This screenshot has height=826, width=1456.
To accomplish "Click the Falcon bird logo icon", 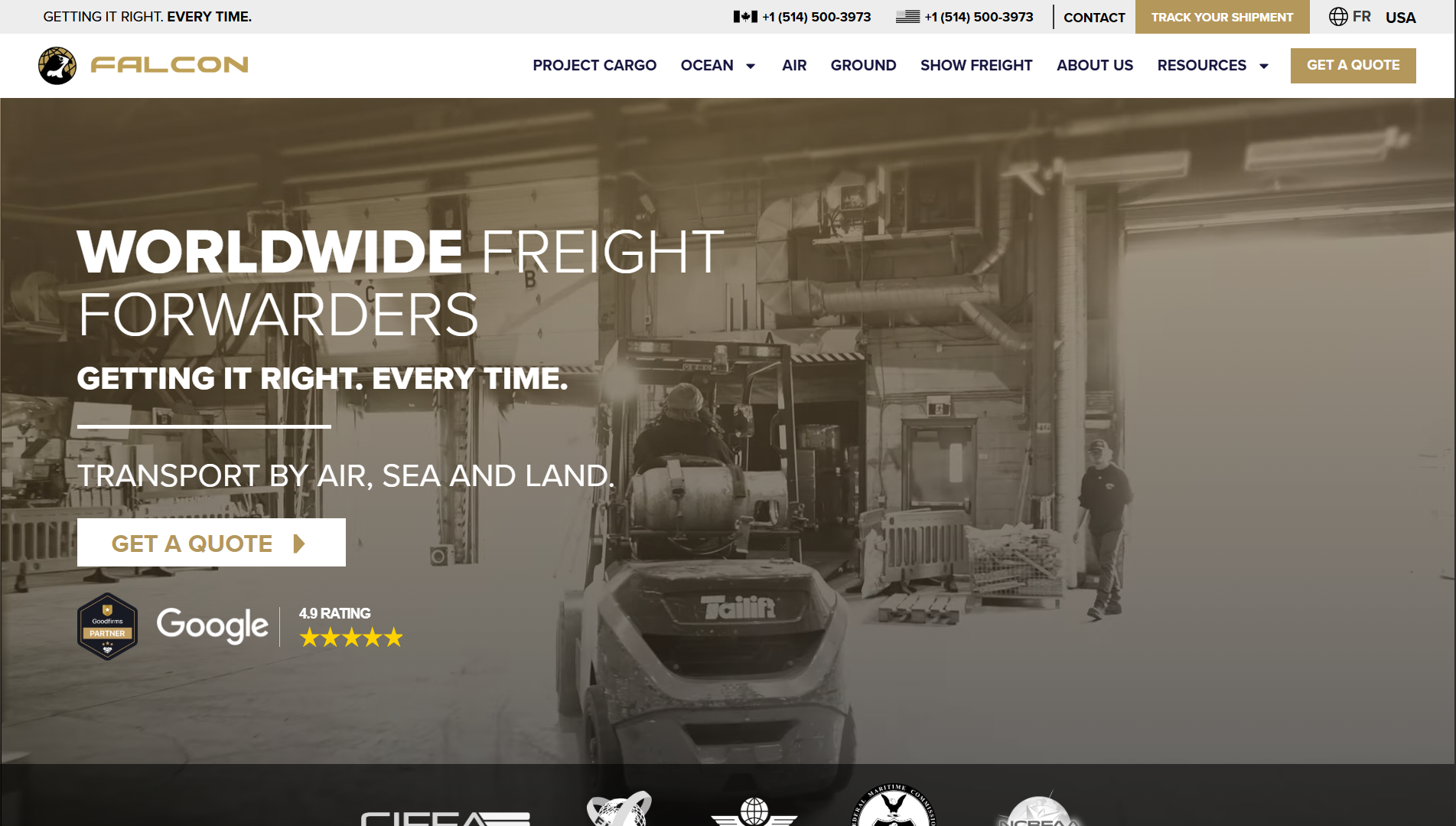I will (57, 65).
